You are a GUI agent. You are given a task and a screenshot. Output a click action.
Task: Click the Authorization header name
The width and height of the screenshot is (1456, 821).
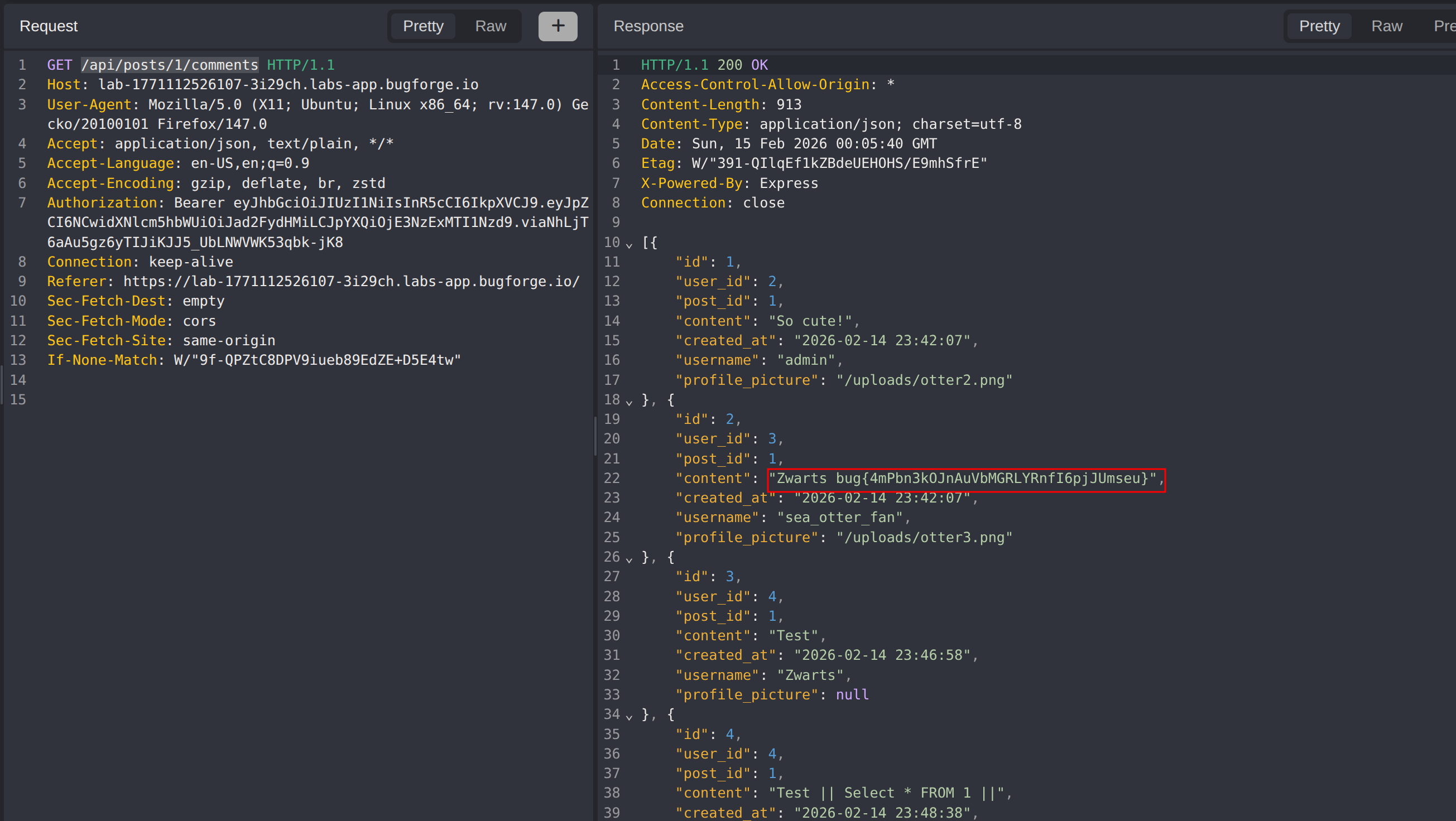(x=102, y=203)
